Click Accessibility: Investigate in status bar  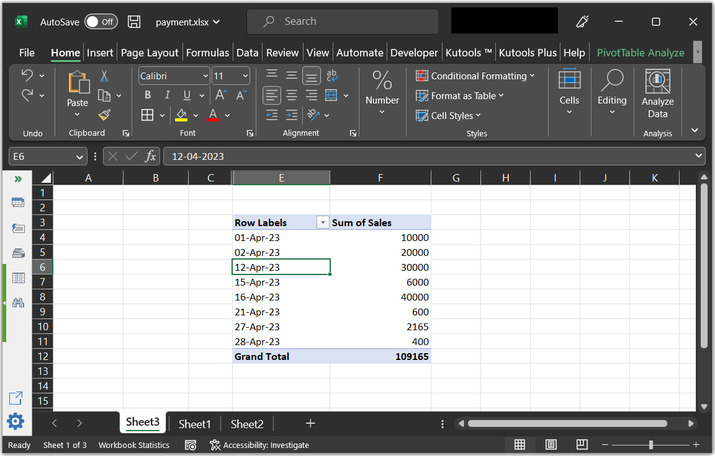(x=259, y=445)
